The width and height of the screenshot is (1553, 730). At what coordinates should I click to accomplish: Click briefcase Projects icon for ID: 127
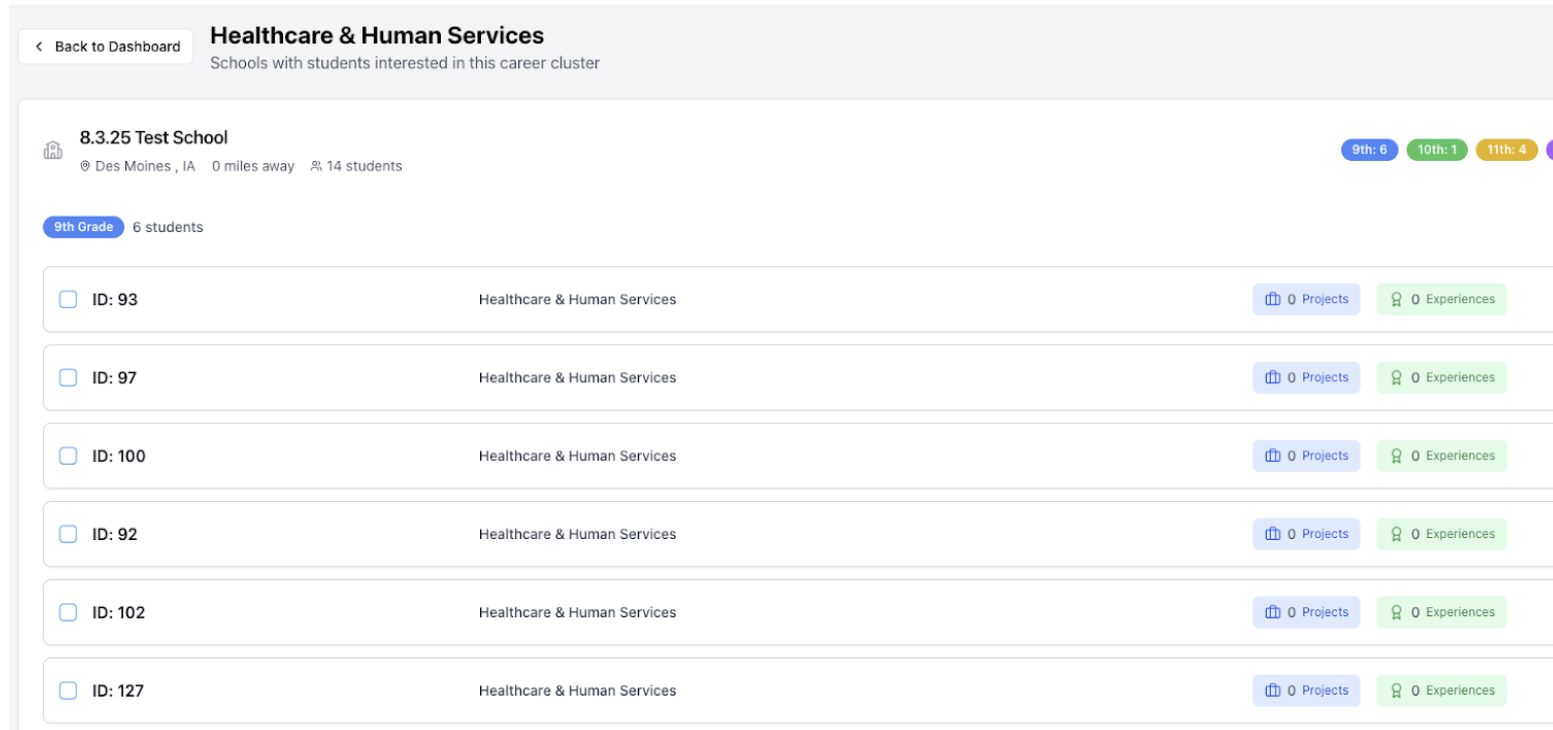click(1273, 691)
